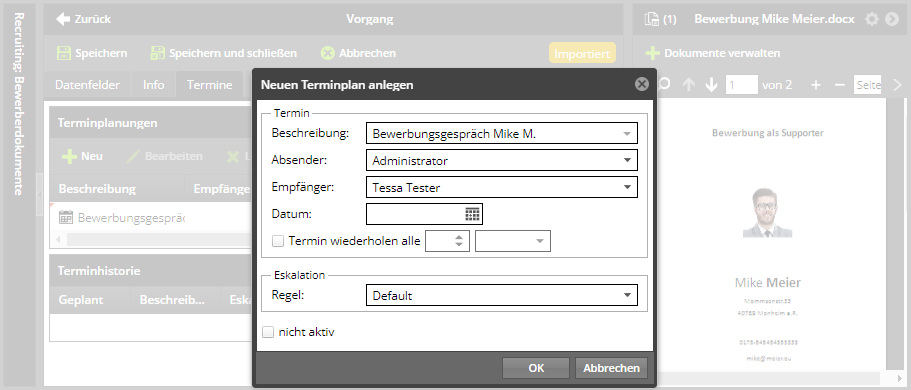Viewport: 911px width, 390px height.
Task: Click the plus icon beside Neu
Action: pos(69,156)
